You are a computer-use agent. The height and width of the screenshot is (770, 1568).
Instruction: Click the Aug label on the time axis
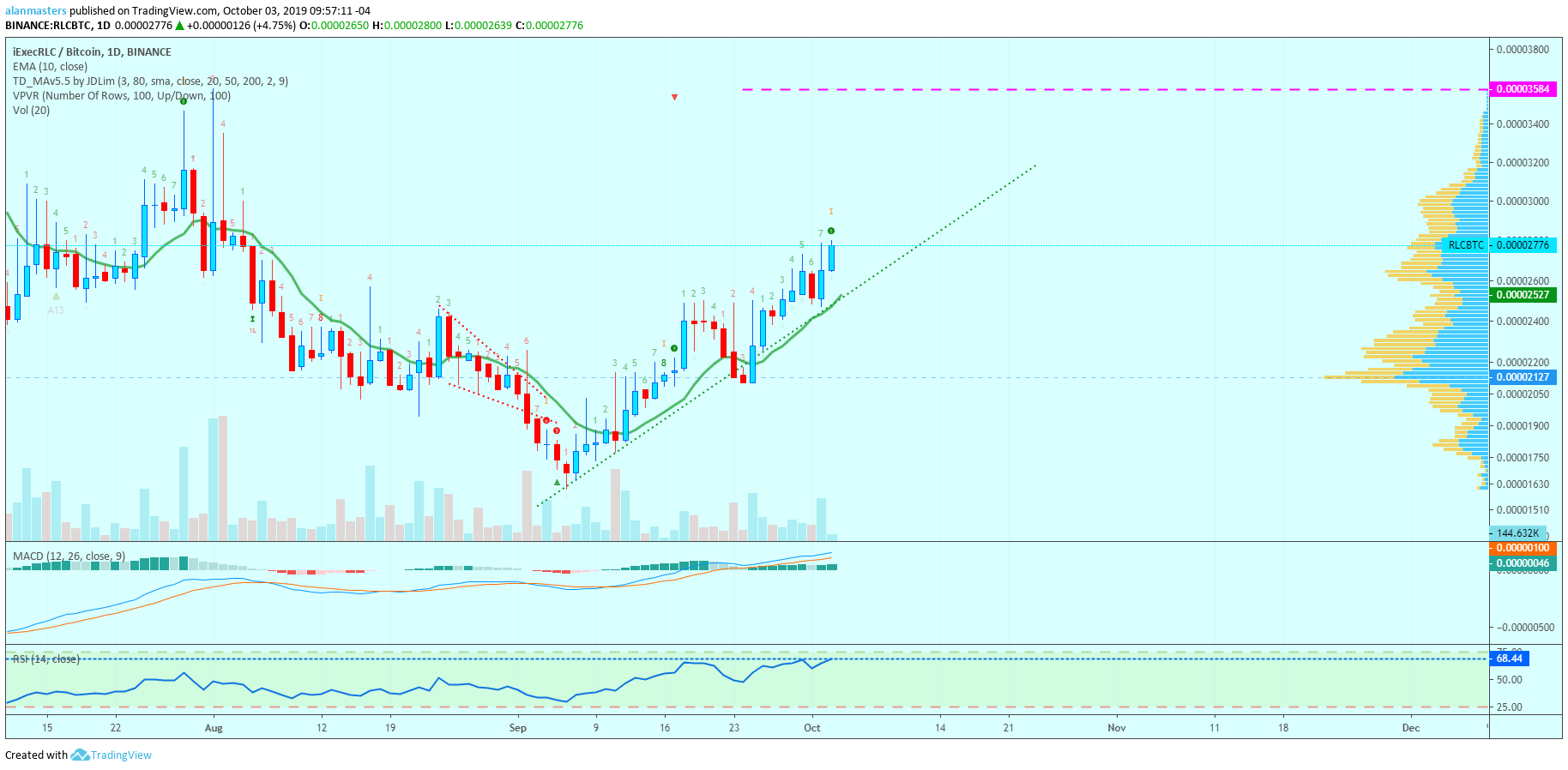pyautogui.click(x=214, y=728)
